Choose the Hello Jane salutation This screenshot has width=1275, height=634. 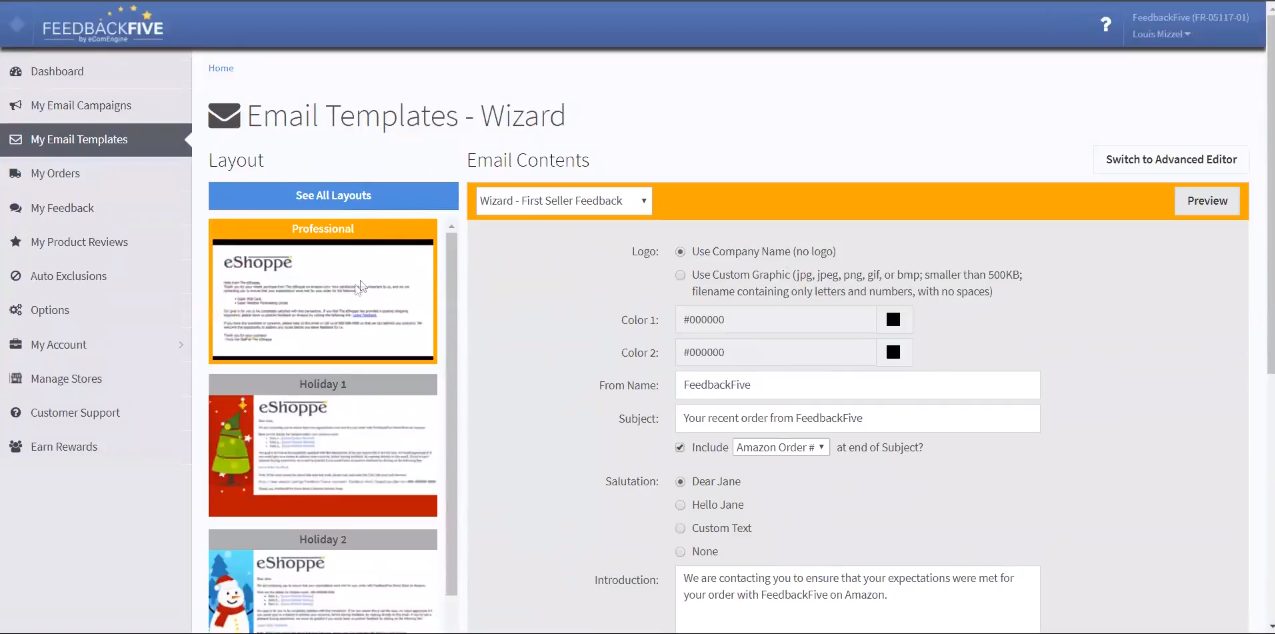pos(681,505)
